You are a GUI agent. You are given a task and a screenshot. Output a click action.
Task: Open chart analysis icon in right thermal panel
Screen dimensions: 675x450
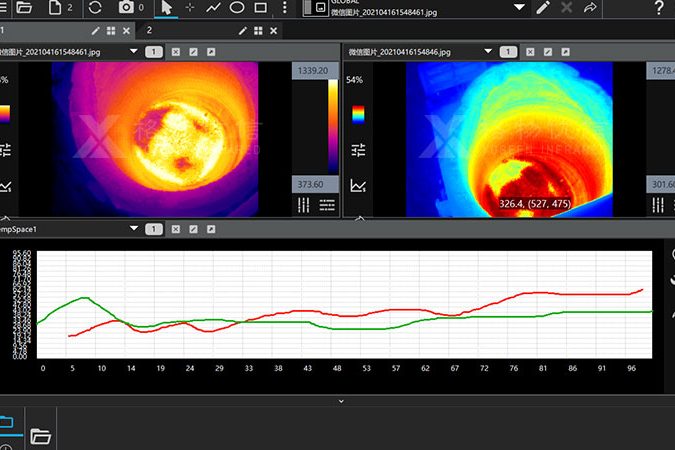pyautogui.click(x=358, y=185)
